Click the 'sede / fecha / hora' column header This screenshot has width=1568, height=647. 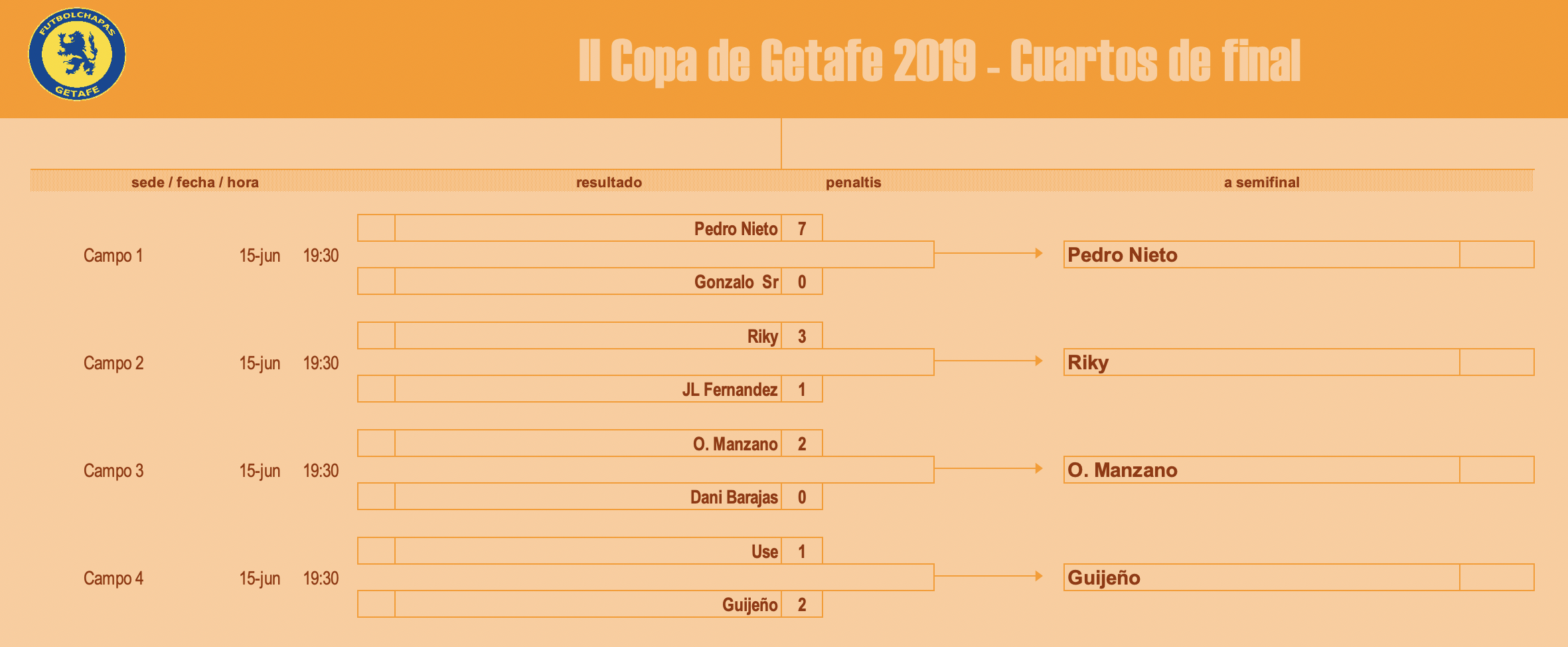195,182
